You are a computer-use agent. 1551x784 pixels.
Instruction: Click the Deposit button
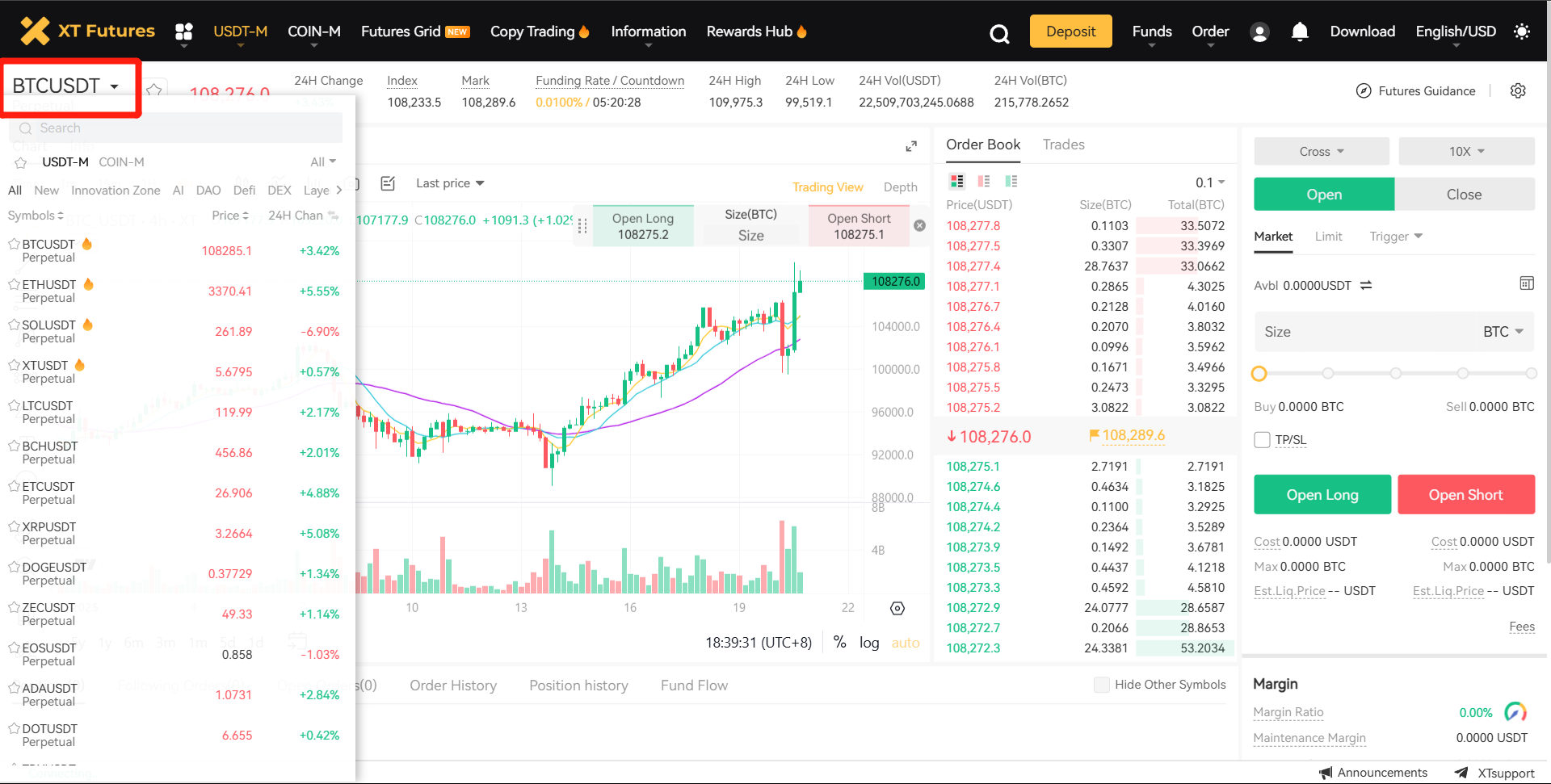[x=1070, y=31]
